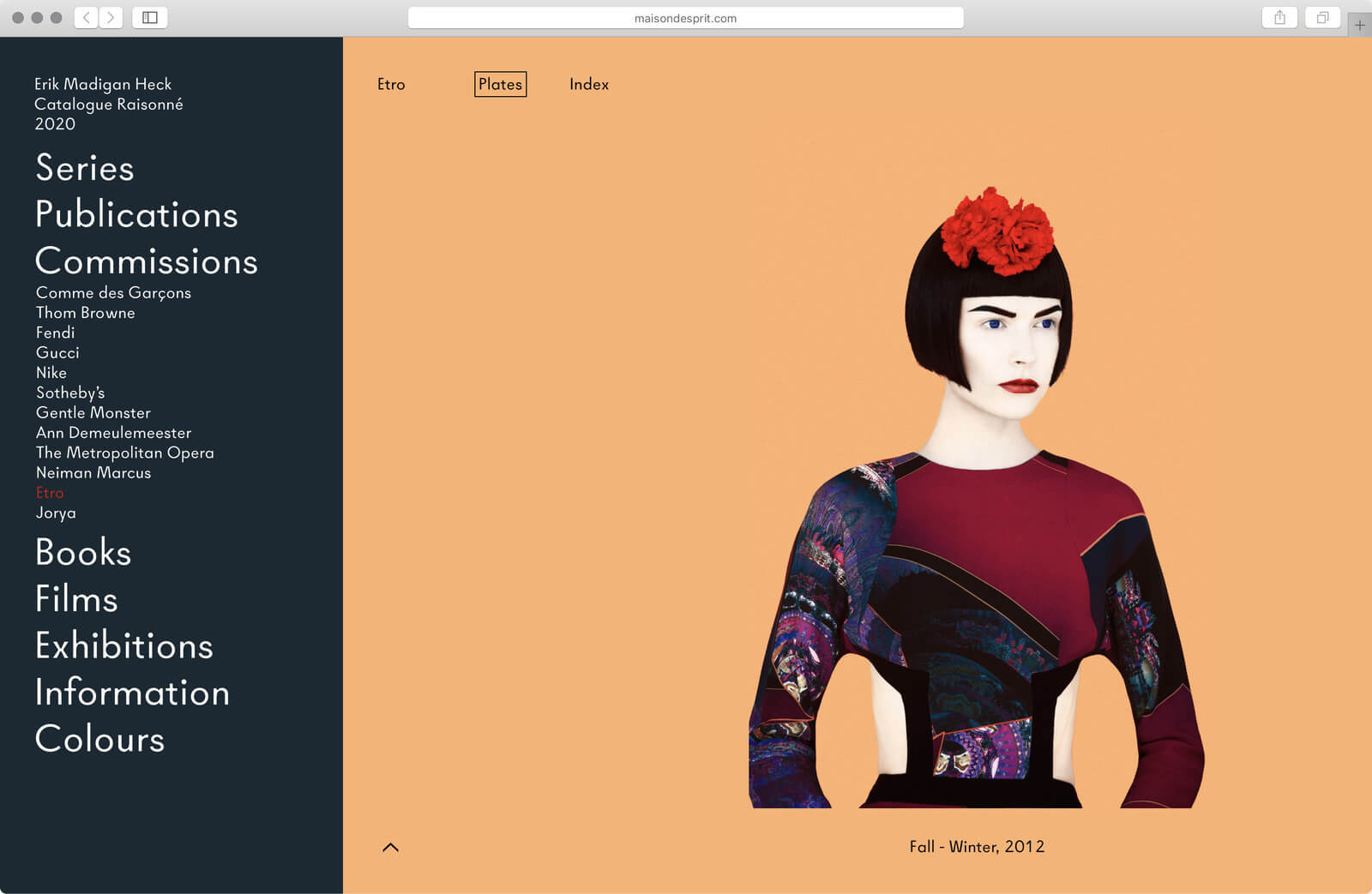Image resolution: width=1372 pixels, height=894 pixels.
Task: Select the Etro tab heading
Action: [x=391, y=84]
